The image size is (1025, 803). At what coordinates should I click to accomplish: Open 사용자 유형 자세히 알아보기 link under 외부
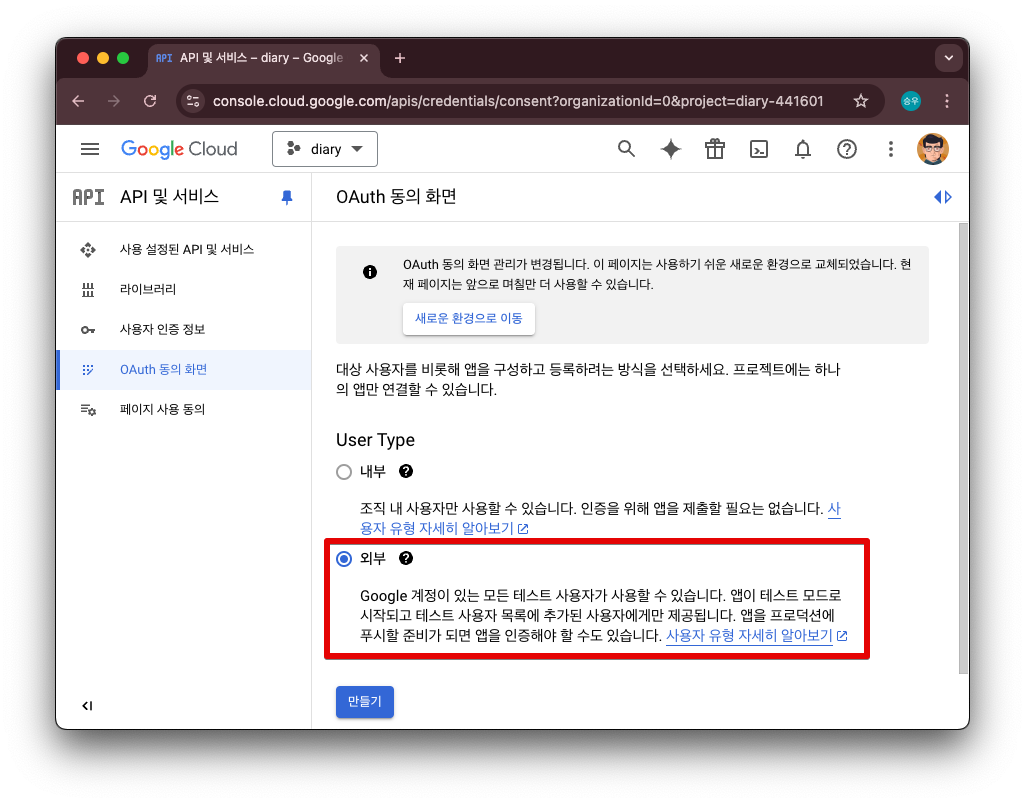pos(756,636)
